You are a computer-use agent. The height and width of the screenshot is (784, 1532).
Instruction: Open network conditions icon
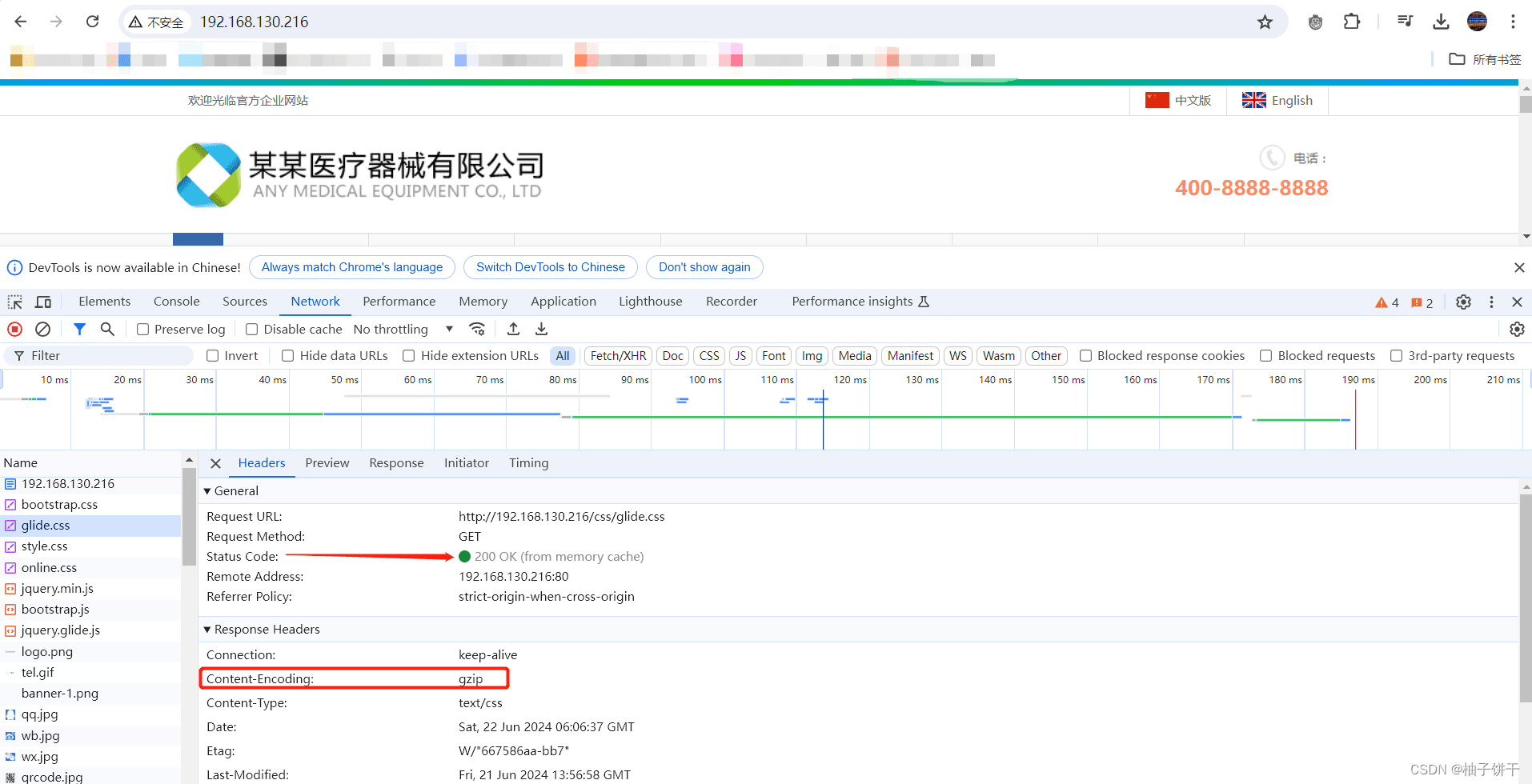click(x=478, y=329)
